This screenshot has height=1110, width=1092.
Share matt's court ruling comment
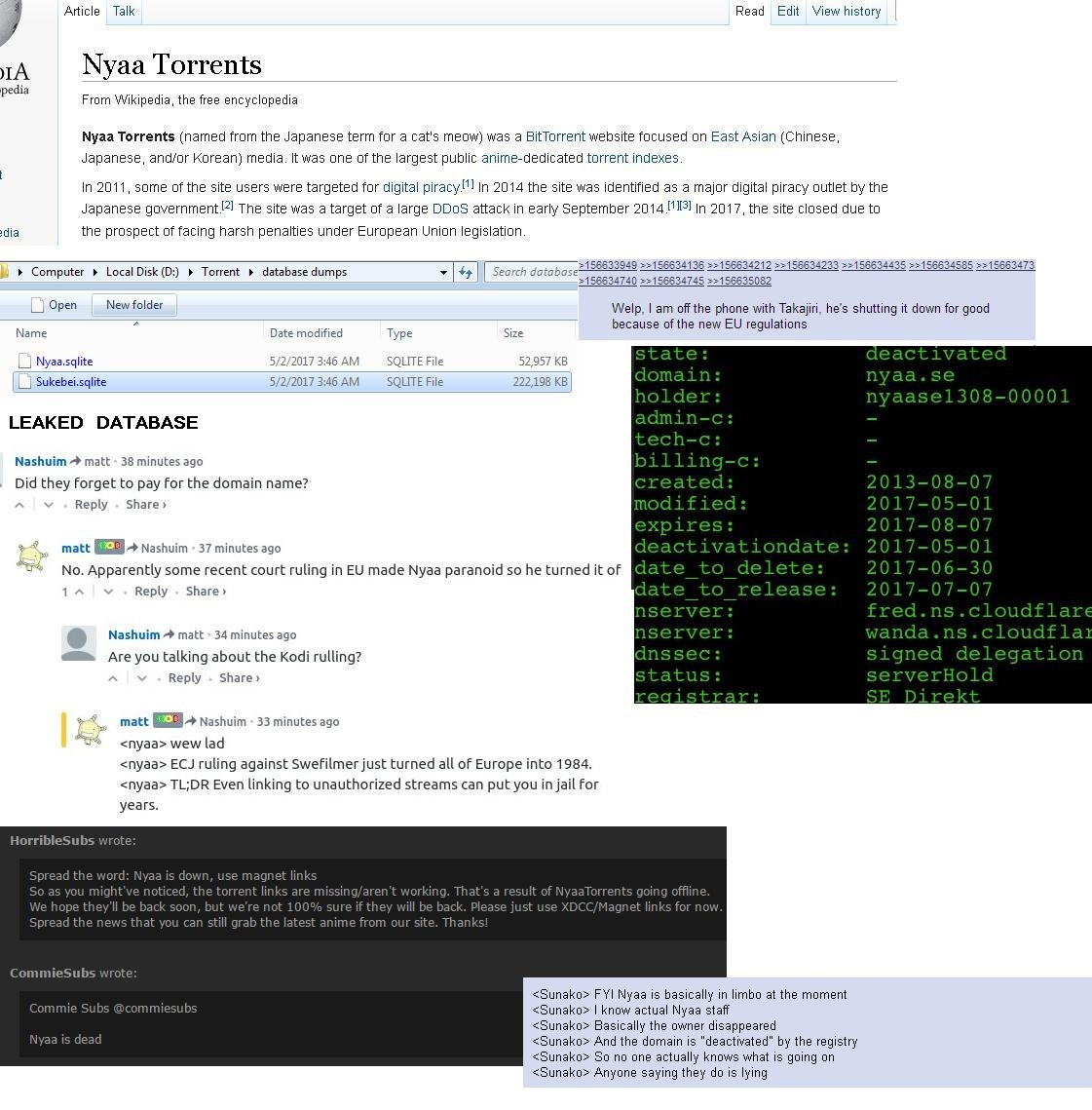click(206, 592)
